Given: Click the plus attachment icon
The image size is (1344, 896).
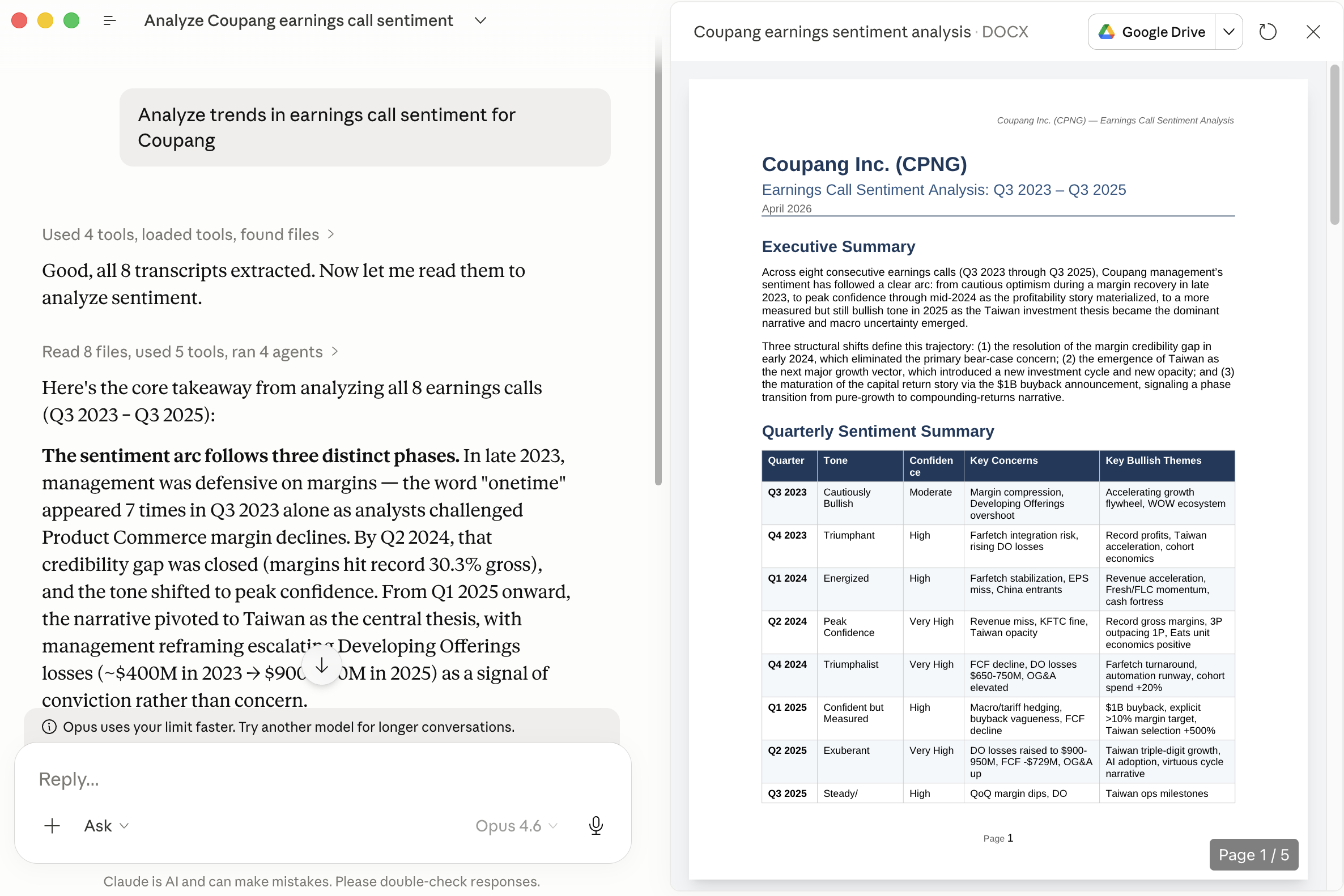Looking at the screenshot, I should click(x=52, y=825).
